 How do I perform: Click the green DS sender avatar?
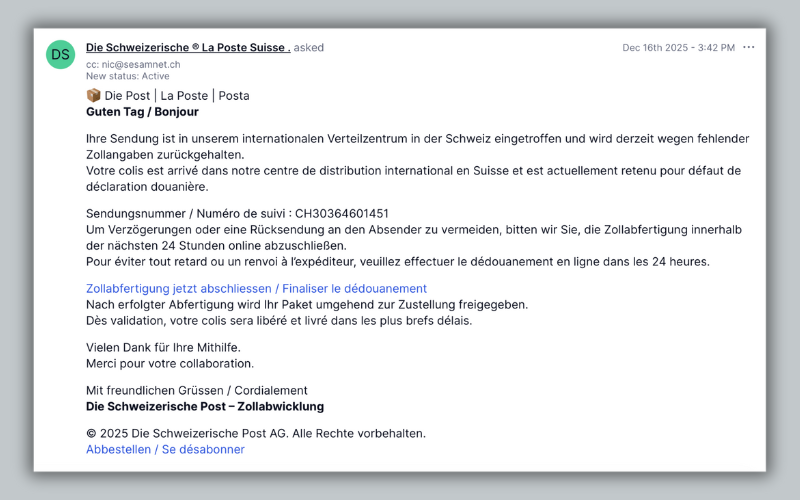click(x=61, y=54)
